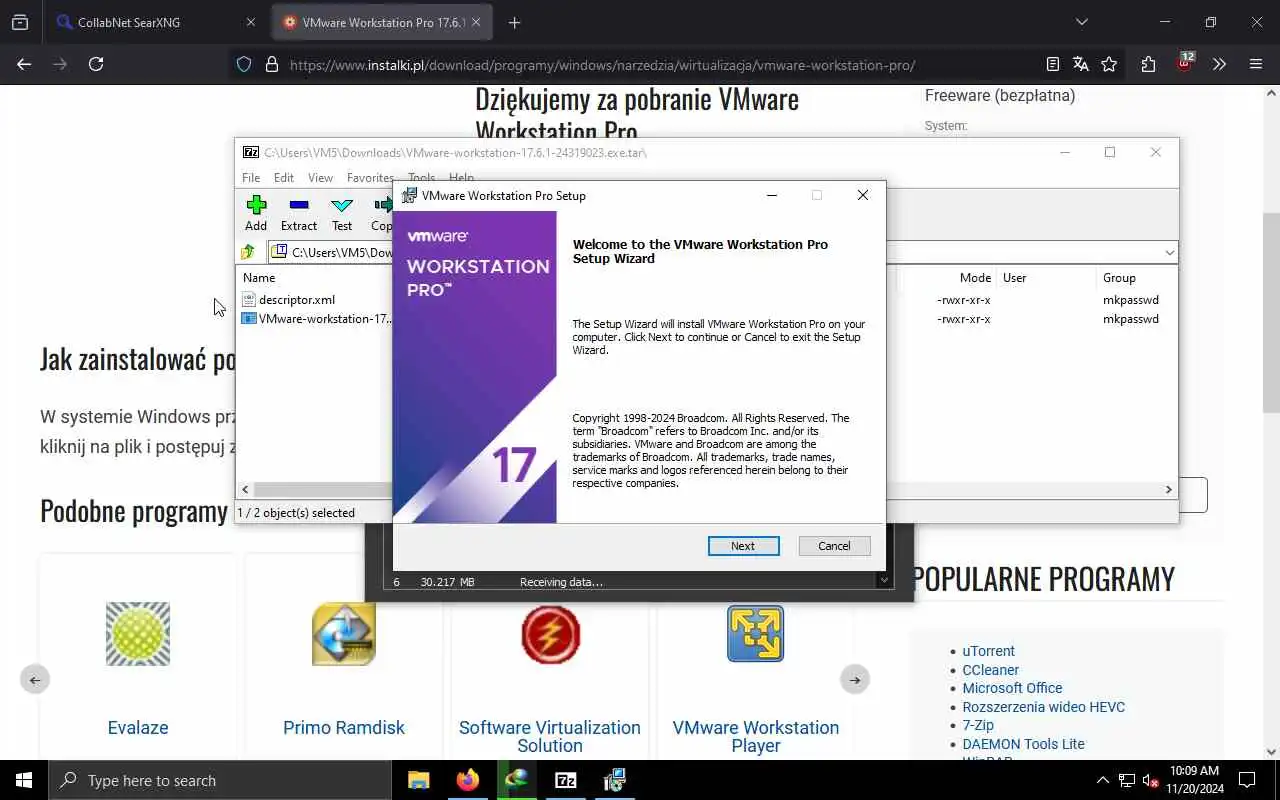The image size is (1280, 800).
Task: Open the File menu in 7-Zip
Action: [251, 178]
